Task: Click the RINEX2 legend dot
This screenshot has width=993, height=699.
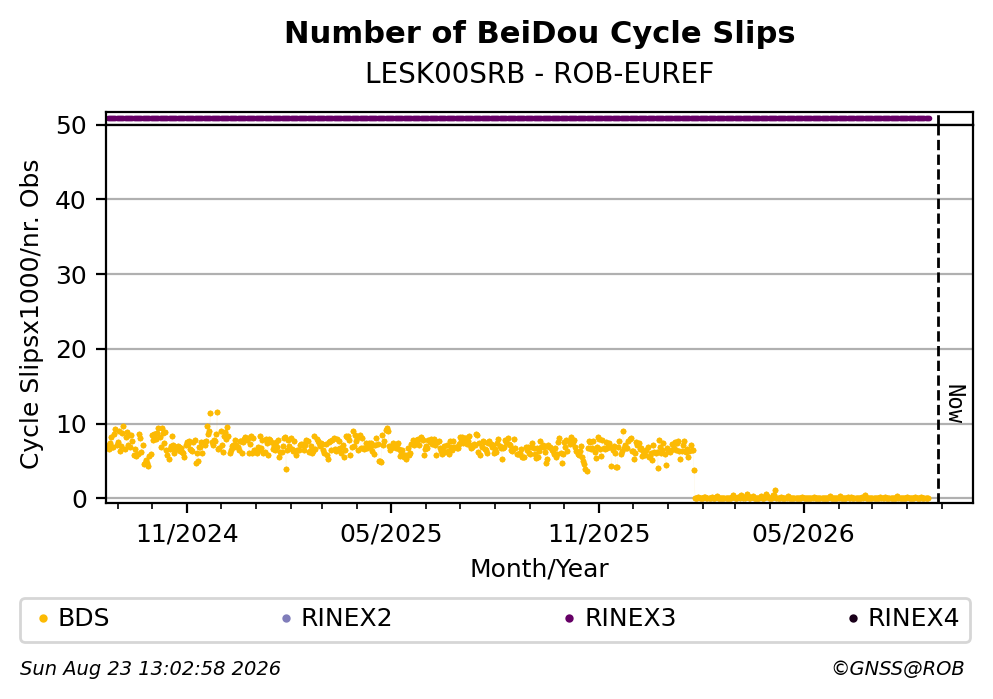Action: (286, 619)
